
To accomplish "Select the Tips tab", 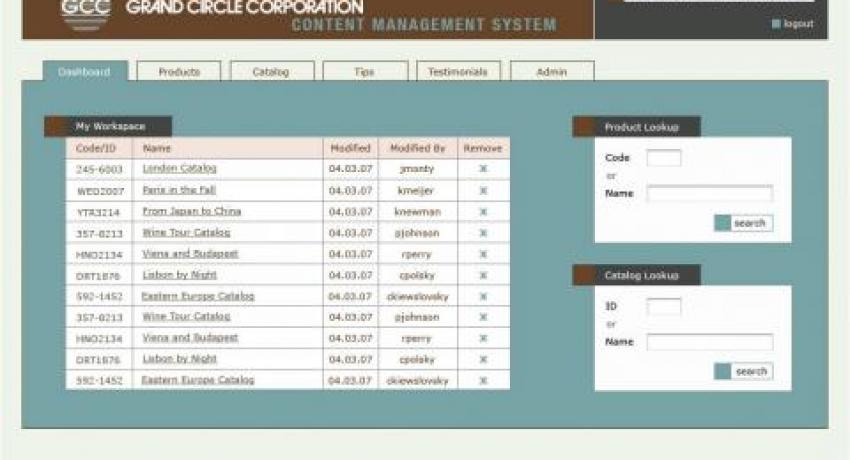I will [x=365, y=72].
